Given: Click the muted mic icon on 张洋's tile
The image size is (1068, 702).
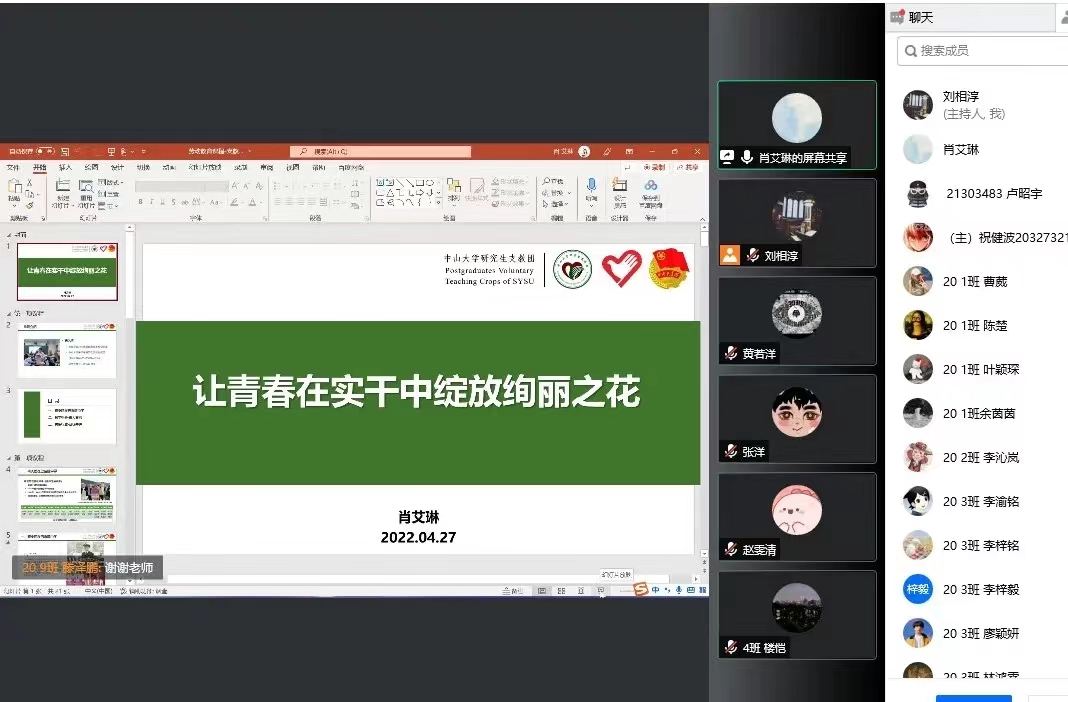Looking at the screenshot, I should click(731, 452).
